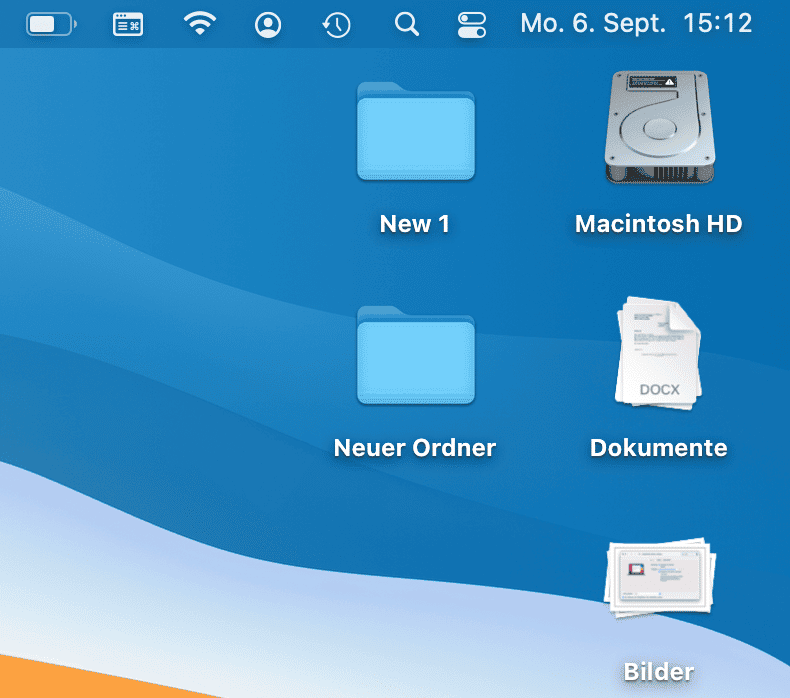Click the date Mo. 6. Sept.
The height and width of the screenshot is (698, 790).
pyautogui.click(x=593, y=24)
